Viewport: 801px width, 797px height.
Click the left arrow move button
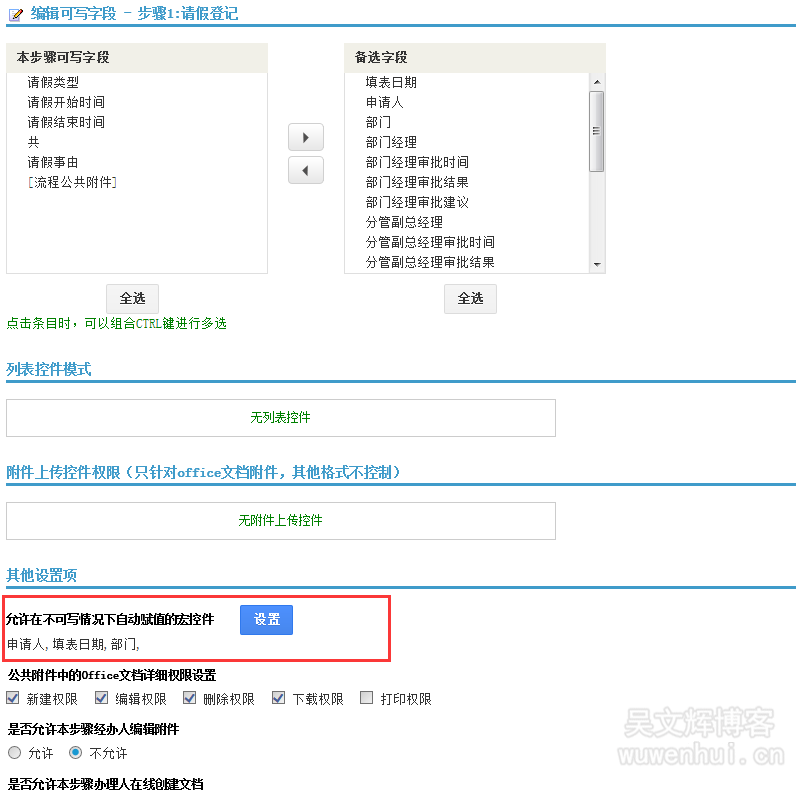(305, 171)
